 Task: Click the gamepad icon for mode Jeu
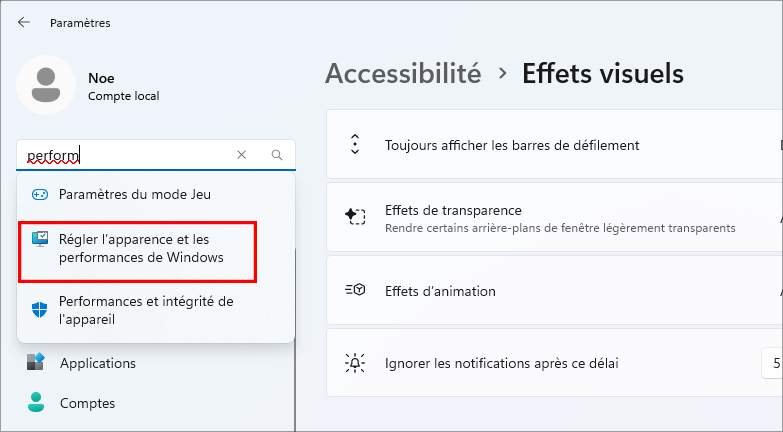coord(40,194)
